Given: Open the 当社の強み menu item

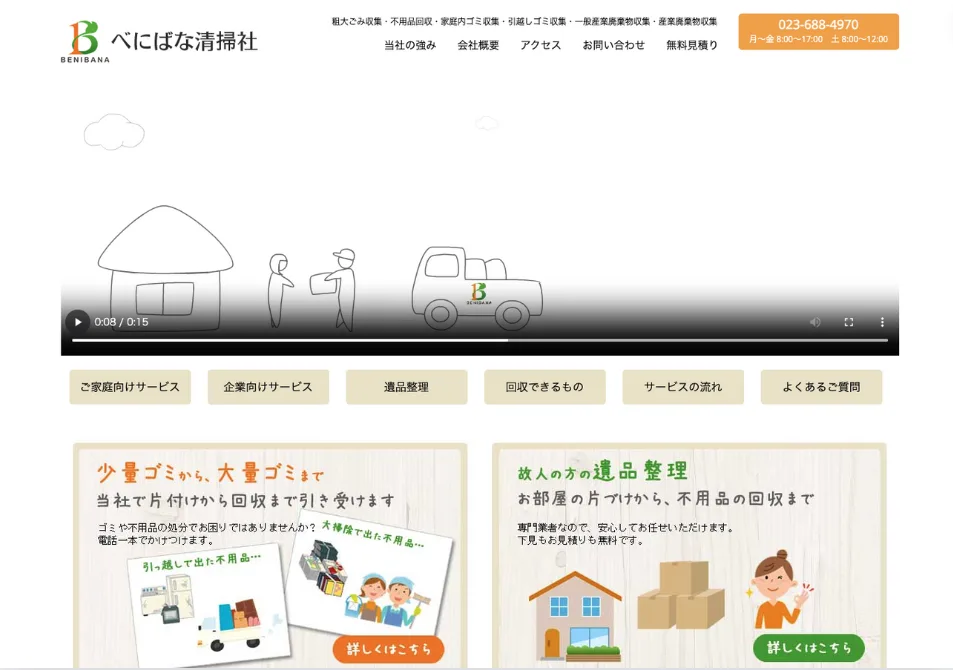Looking at the screenshot, I should [x=410, y=45].
